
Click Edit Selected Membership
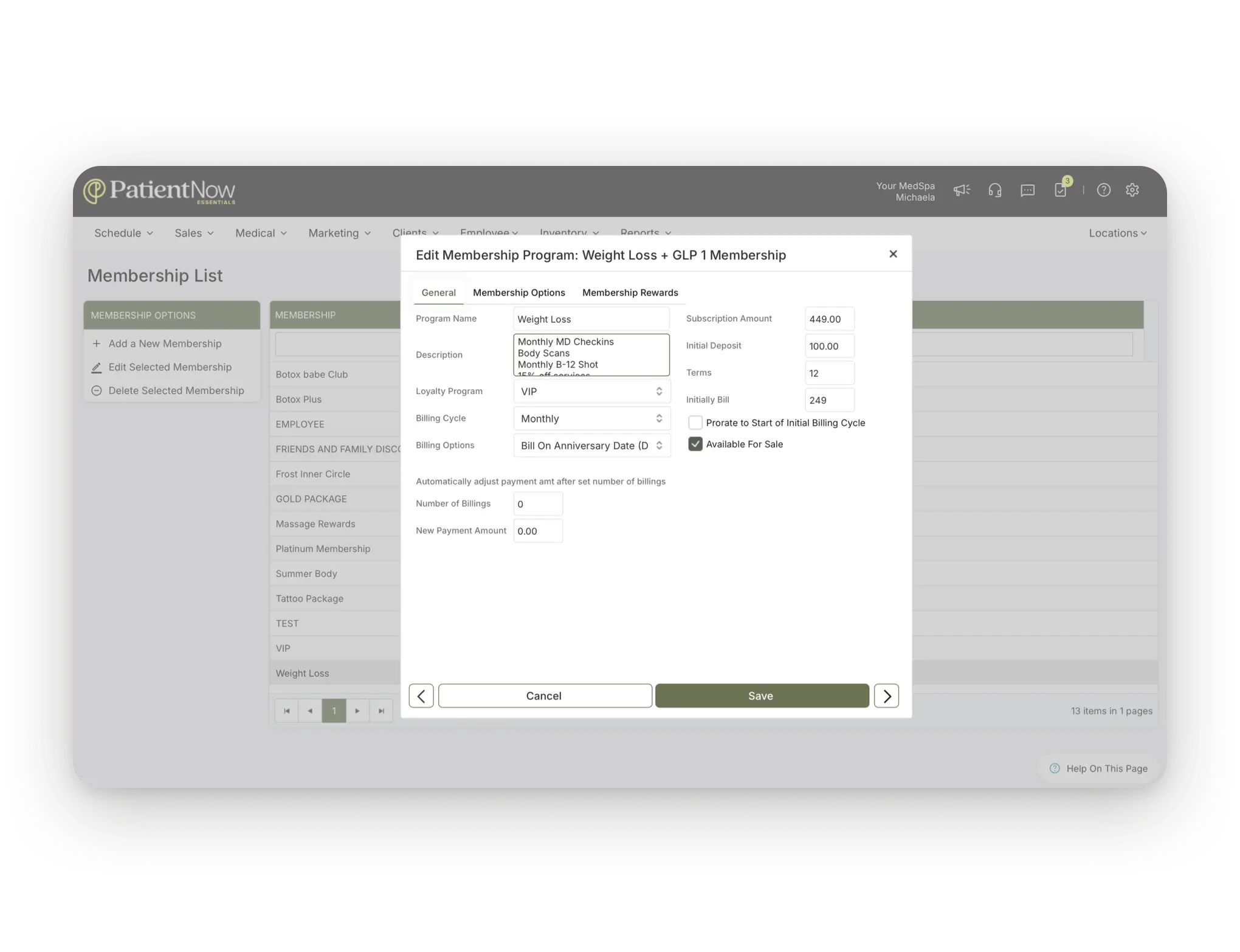tap(162, 367)
